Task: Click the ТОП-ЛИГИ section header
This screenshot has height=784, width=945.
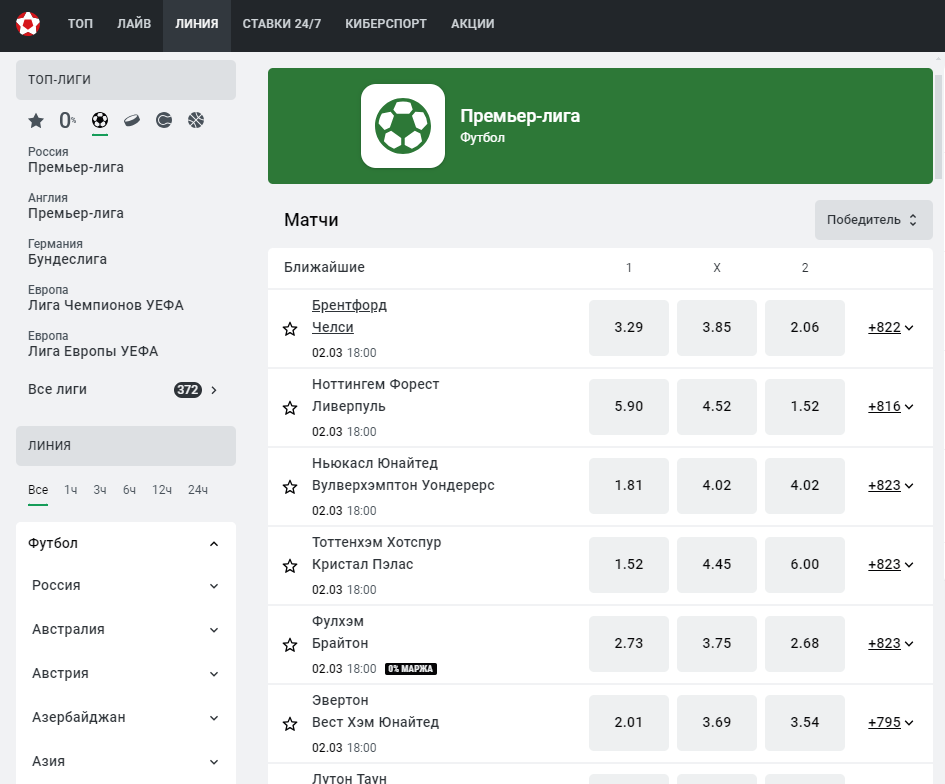Action: (125, 80)
